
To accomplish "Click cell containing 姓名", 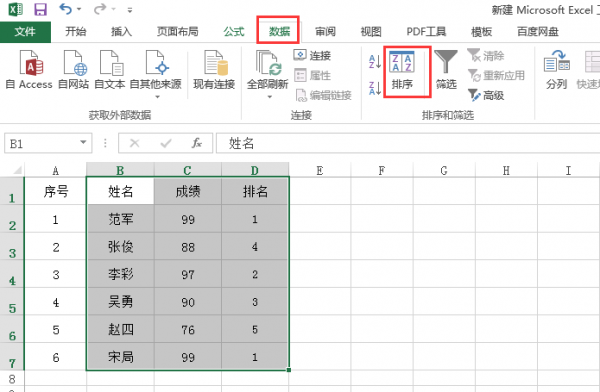I will click(x=121, y=191).
